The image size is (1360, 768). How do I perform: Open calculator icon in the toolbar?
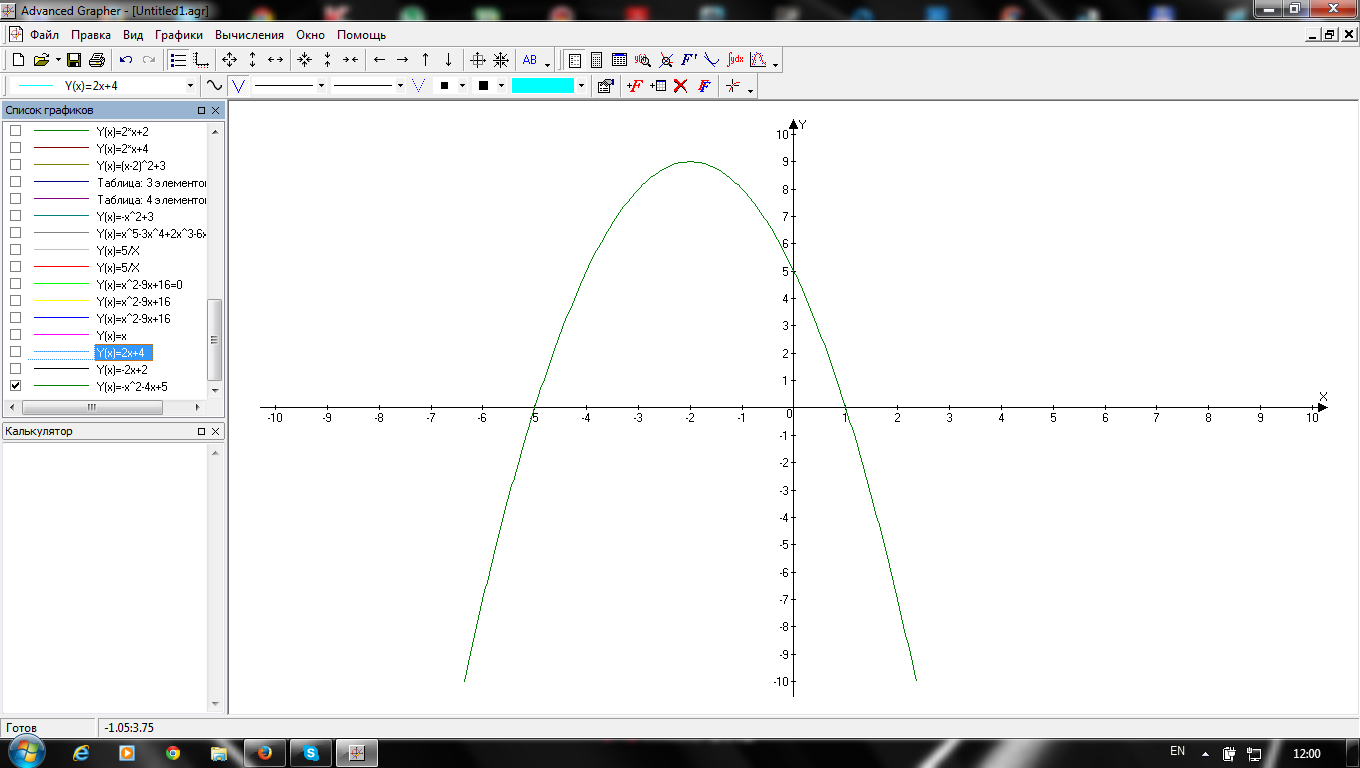pyautogui.click(x=596, y=60)
